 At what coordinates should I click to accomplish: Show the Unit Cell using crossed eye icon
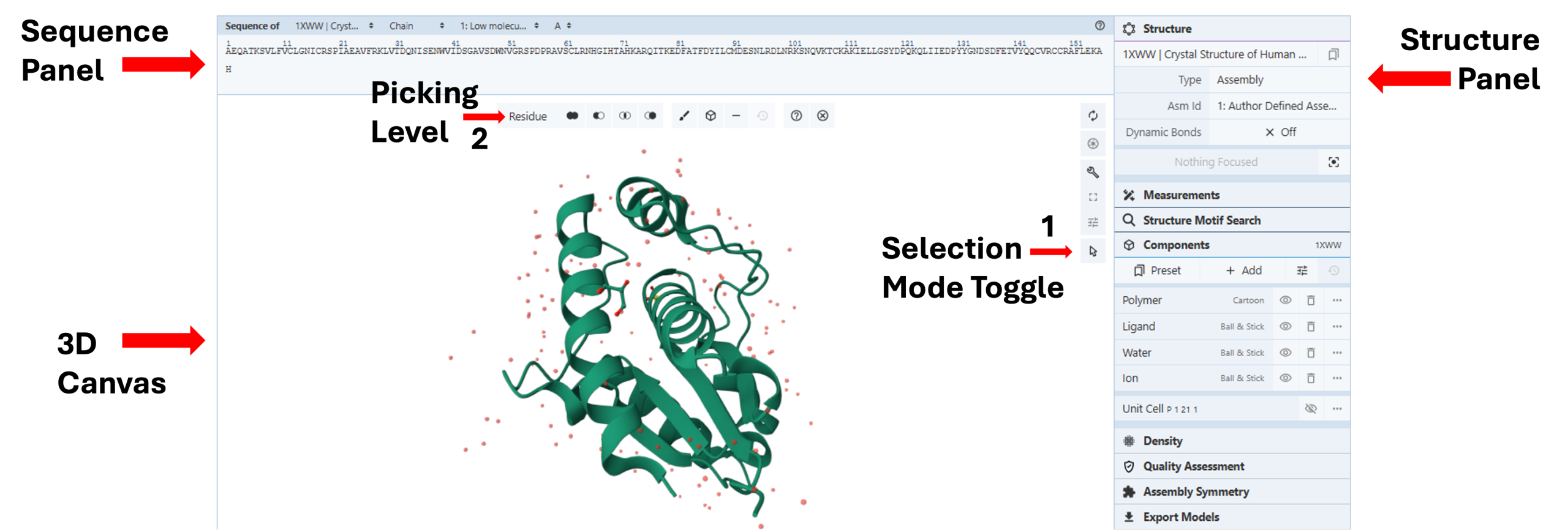click(1311, 409)
